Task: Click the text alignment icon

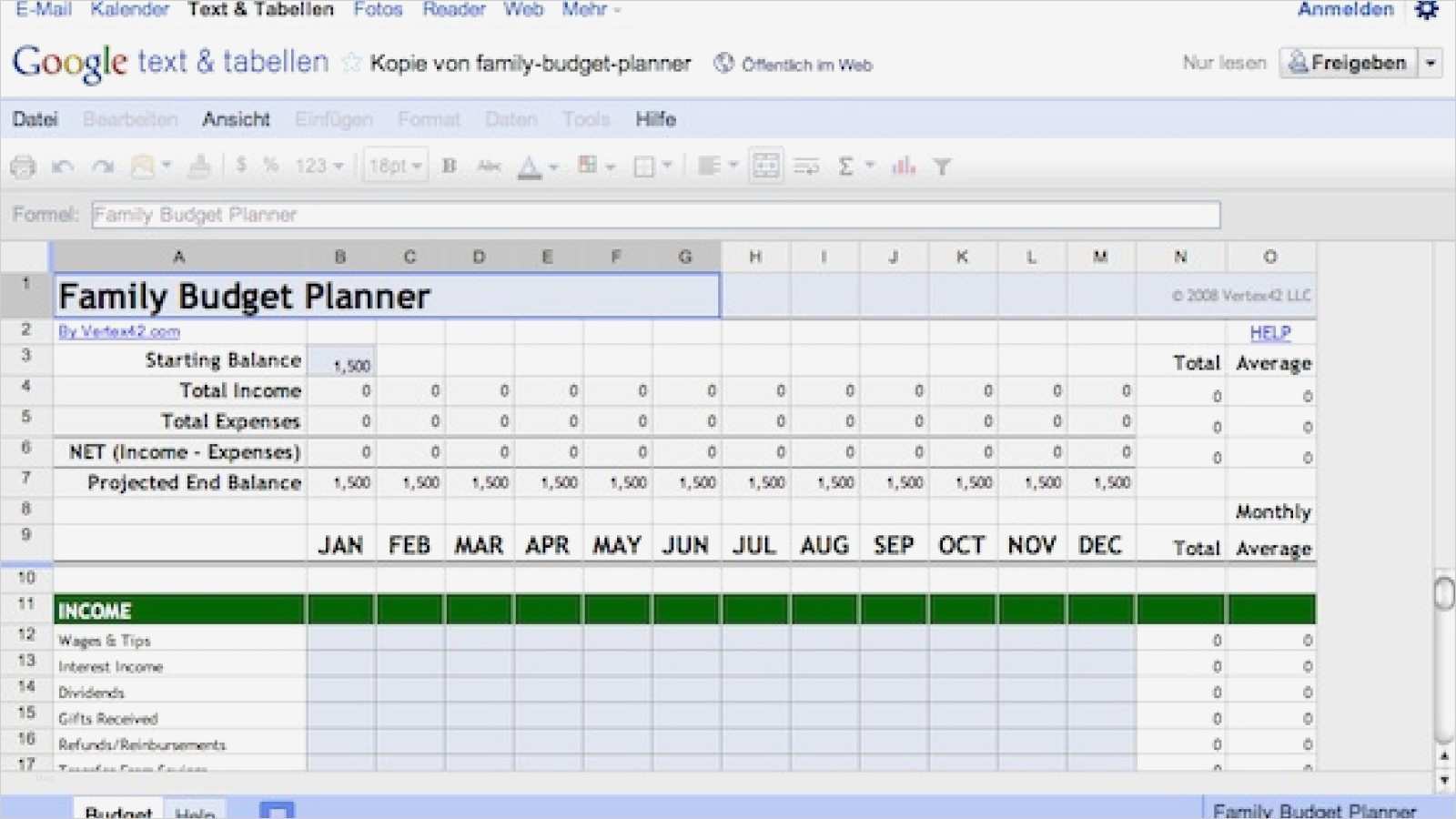Action: 709,166
